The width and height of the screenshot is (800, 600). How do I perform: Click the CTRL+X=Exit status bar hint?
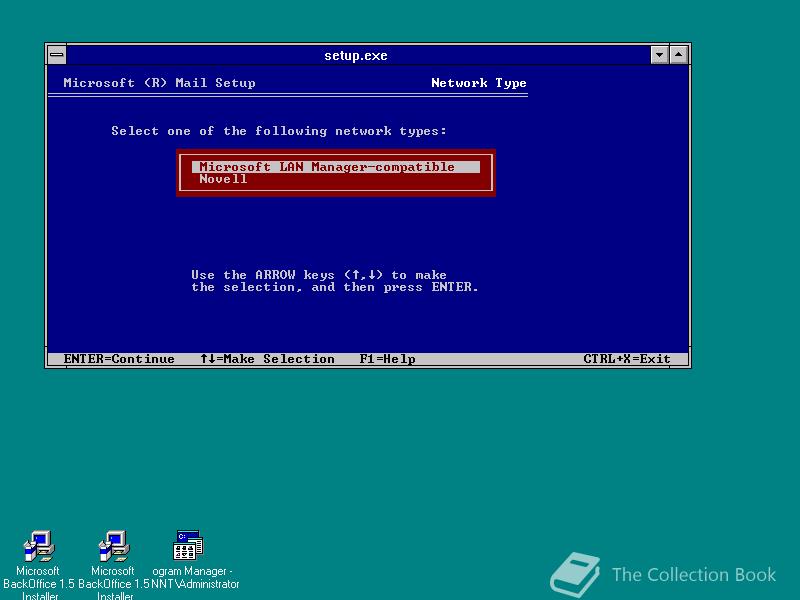point(627,359)
